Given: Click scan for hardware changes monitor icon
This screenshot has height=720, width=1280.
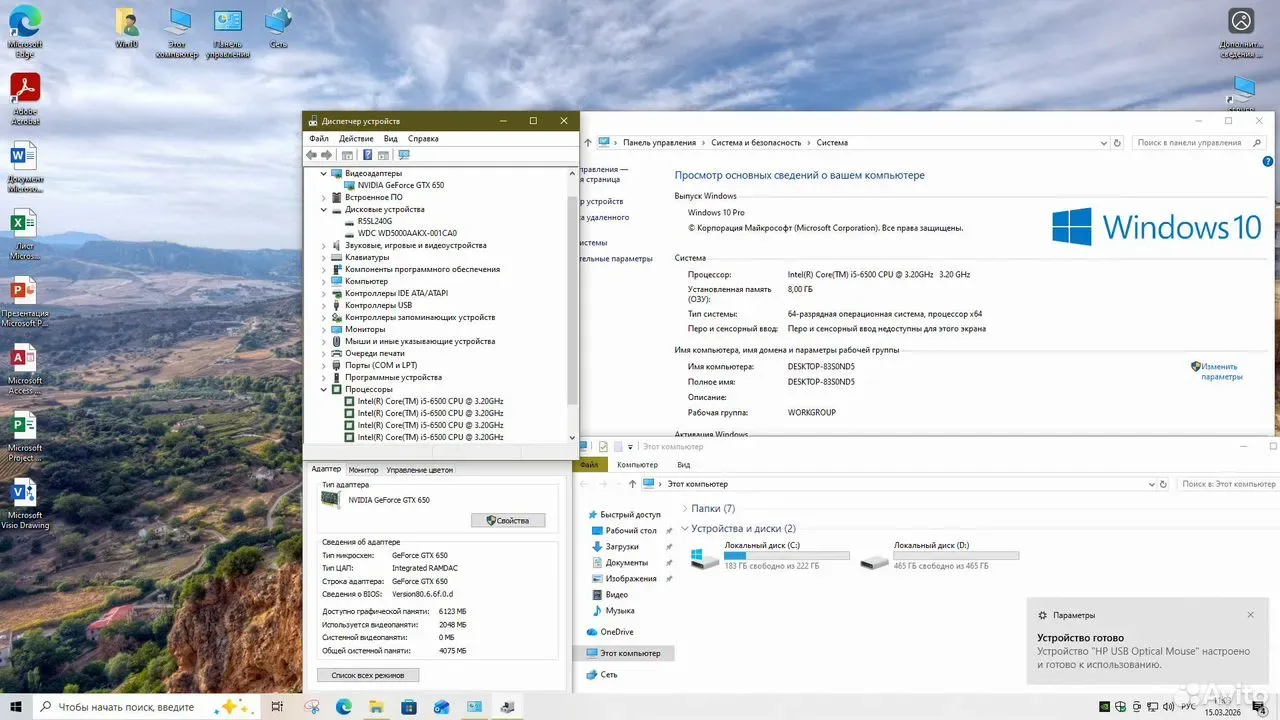Looking at the screenshot, I should point(404,155).
